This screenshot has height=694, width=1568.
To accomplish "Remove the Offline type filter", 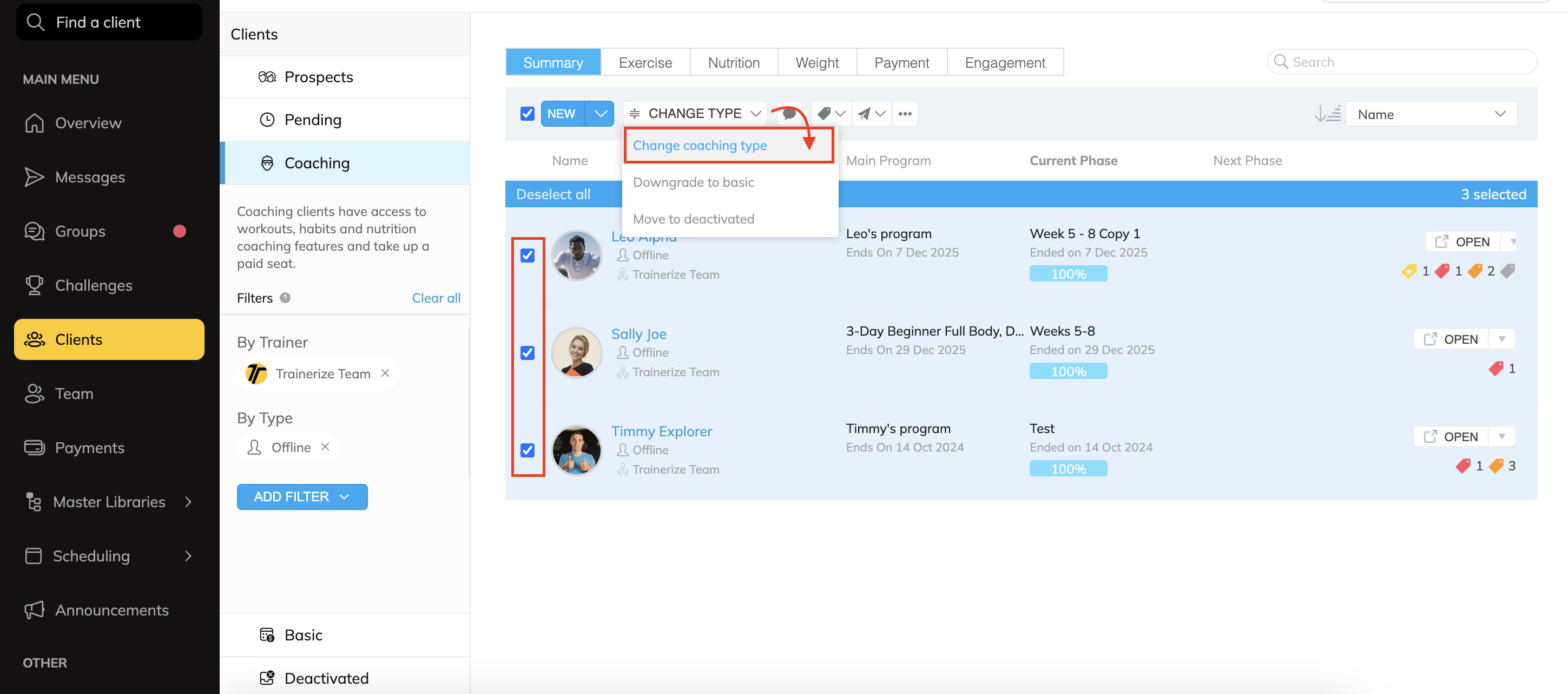I will 326,447.
